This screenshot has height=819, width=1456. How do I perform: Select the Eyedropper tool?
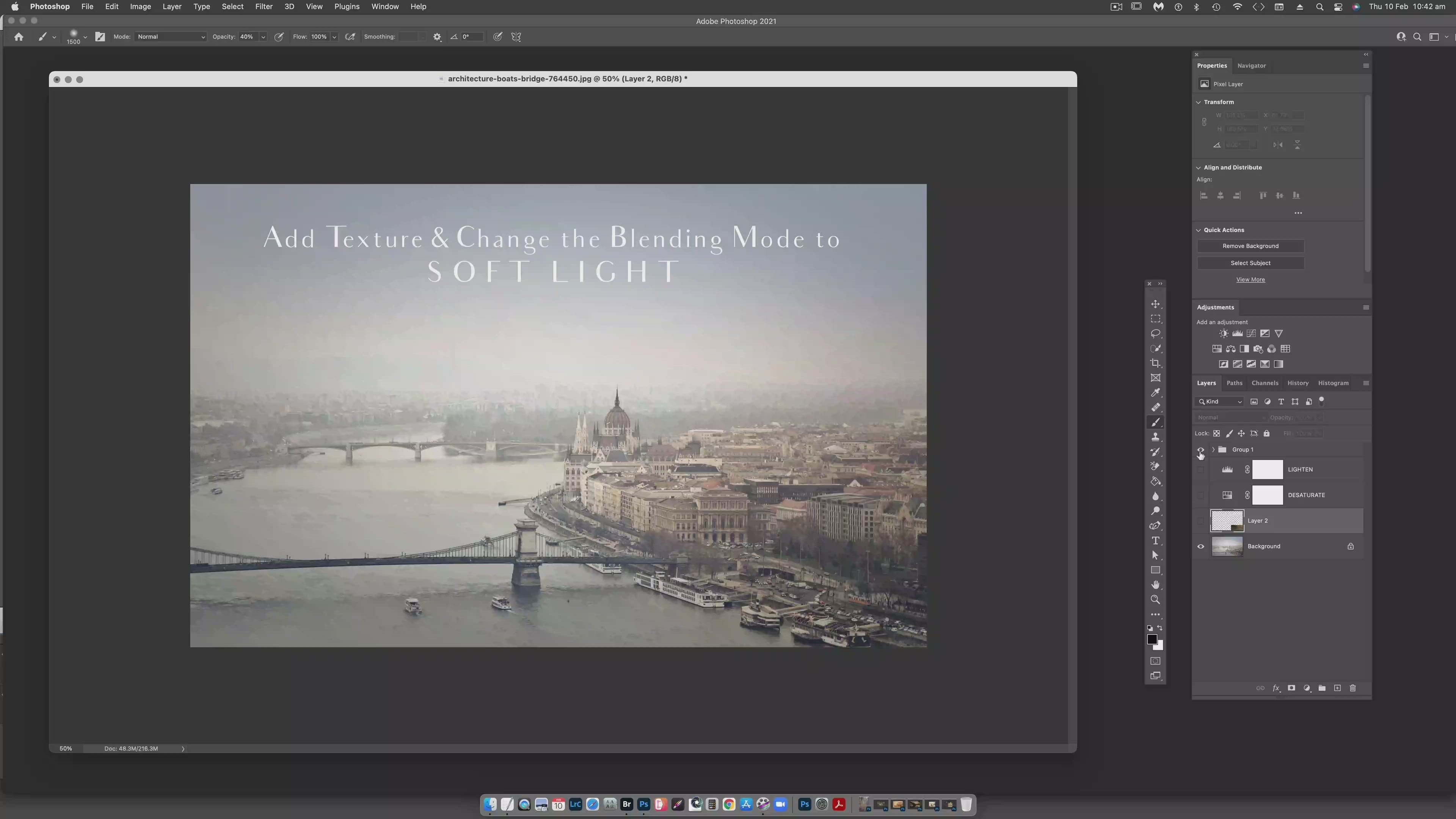pos(1155,393)
